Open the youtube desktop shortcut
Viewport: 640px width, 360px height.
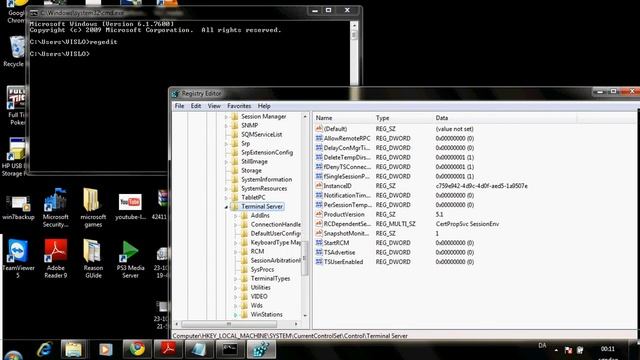[131, 208]
